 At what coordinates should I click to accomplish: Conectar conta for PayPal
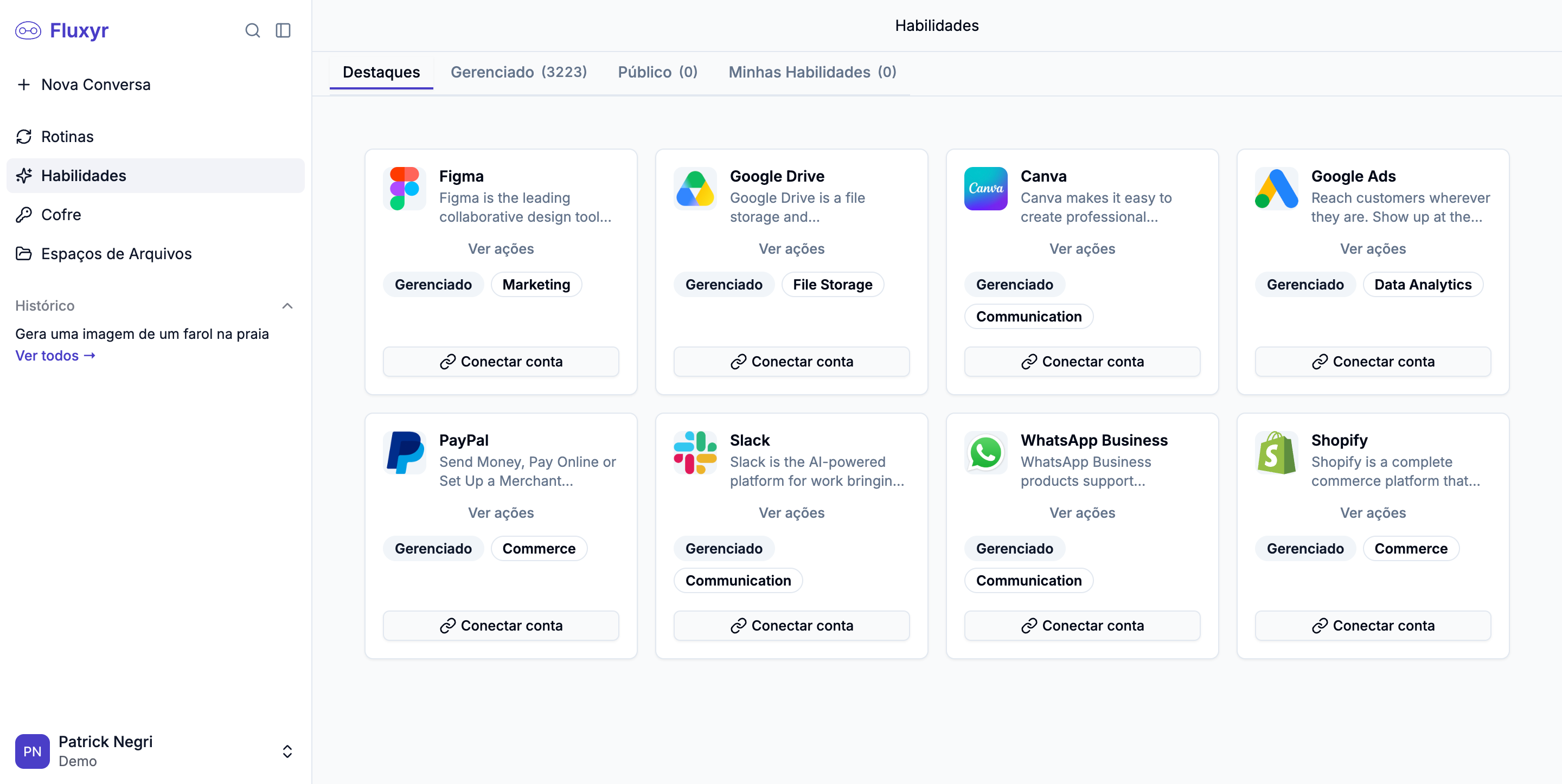tap(501, 625)
